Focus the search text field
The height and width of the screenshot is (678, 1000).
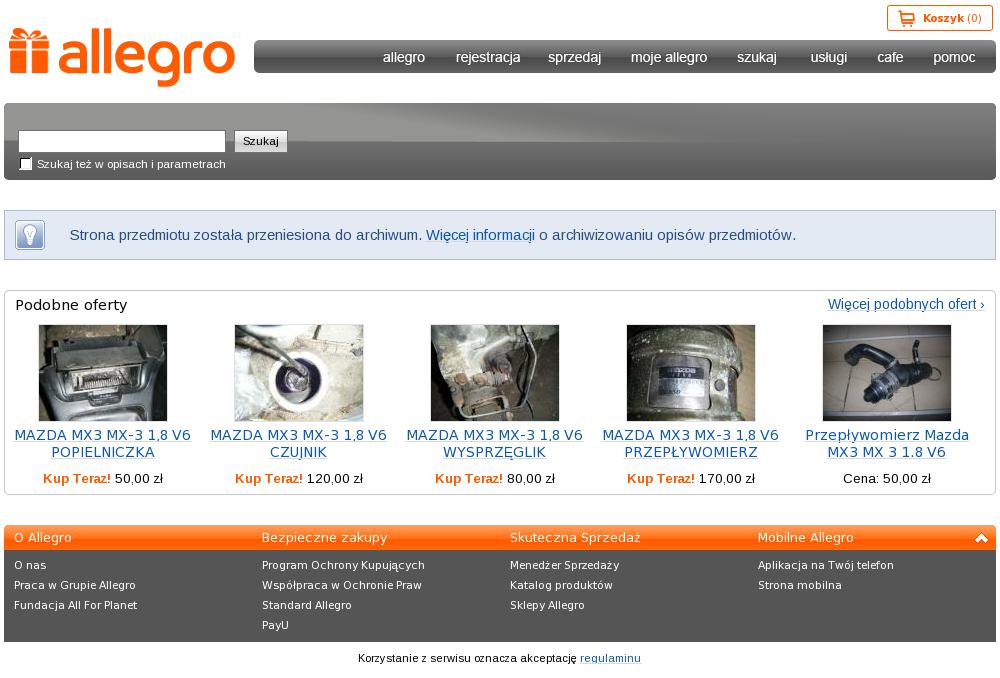122,141
